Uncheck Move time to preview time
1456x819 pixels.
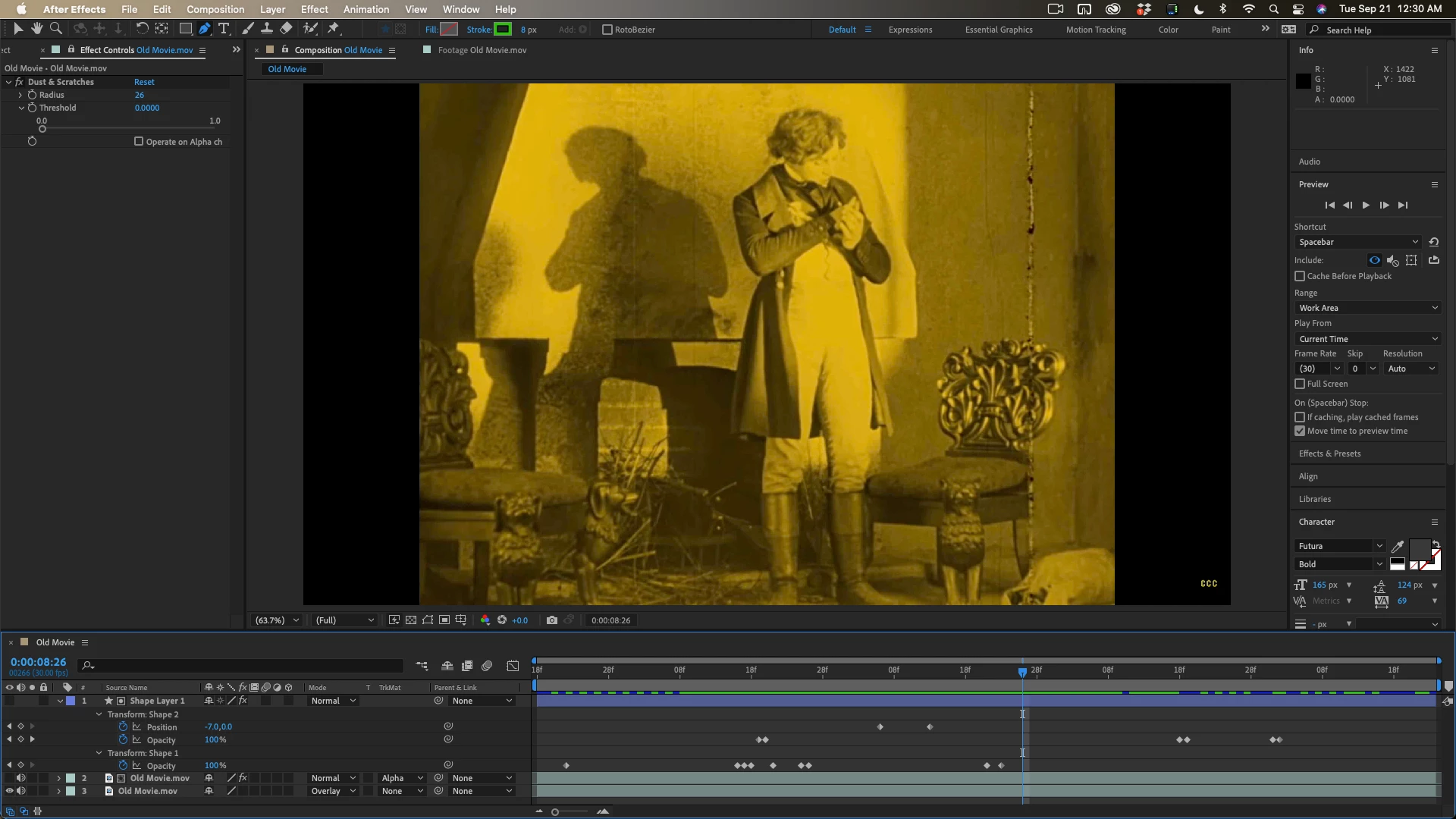pyautogui.click(x=1300, y=431)
